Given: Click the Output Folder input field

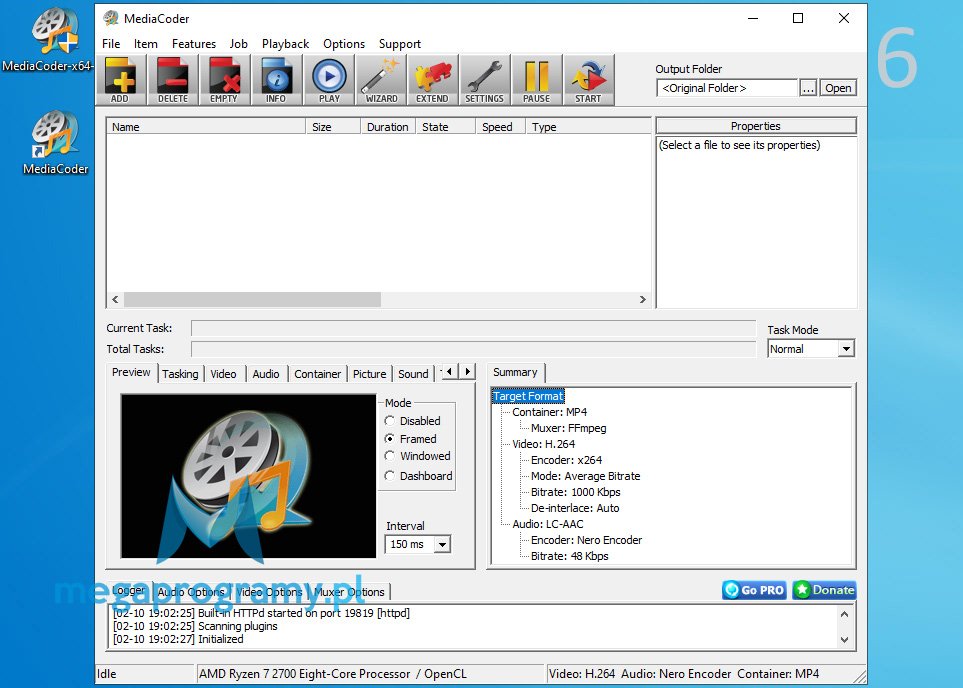Looking at the screenshot, I should point(727,88).
